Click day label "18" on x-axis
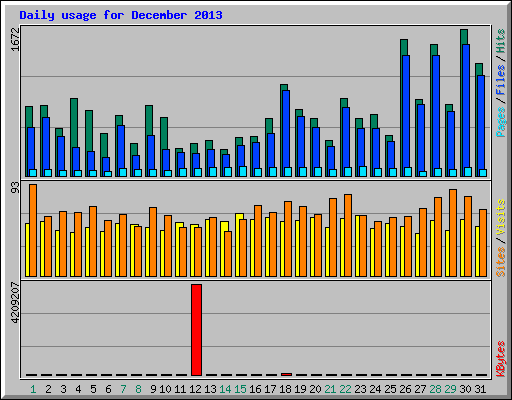Screen dimensions: 512x400 285,389
